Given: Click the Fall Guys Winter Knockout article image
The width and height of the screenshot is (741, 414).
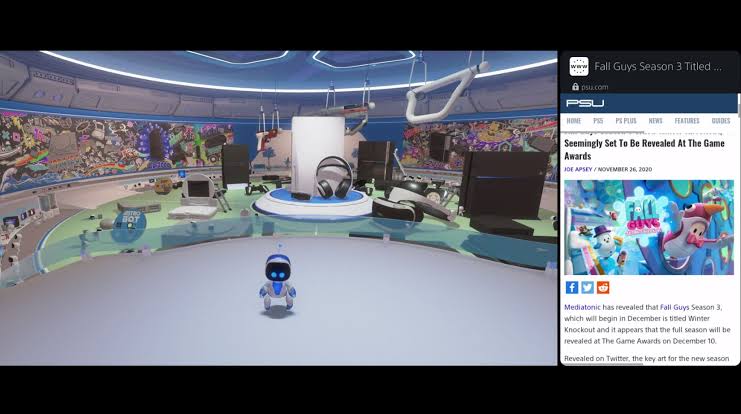Looking at the screenshot, I should pos(649,227).
